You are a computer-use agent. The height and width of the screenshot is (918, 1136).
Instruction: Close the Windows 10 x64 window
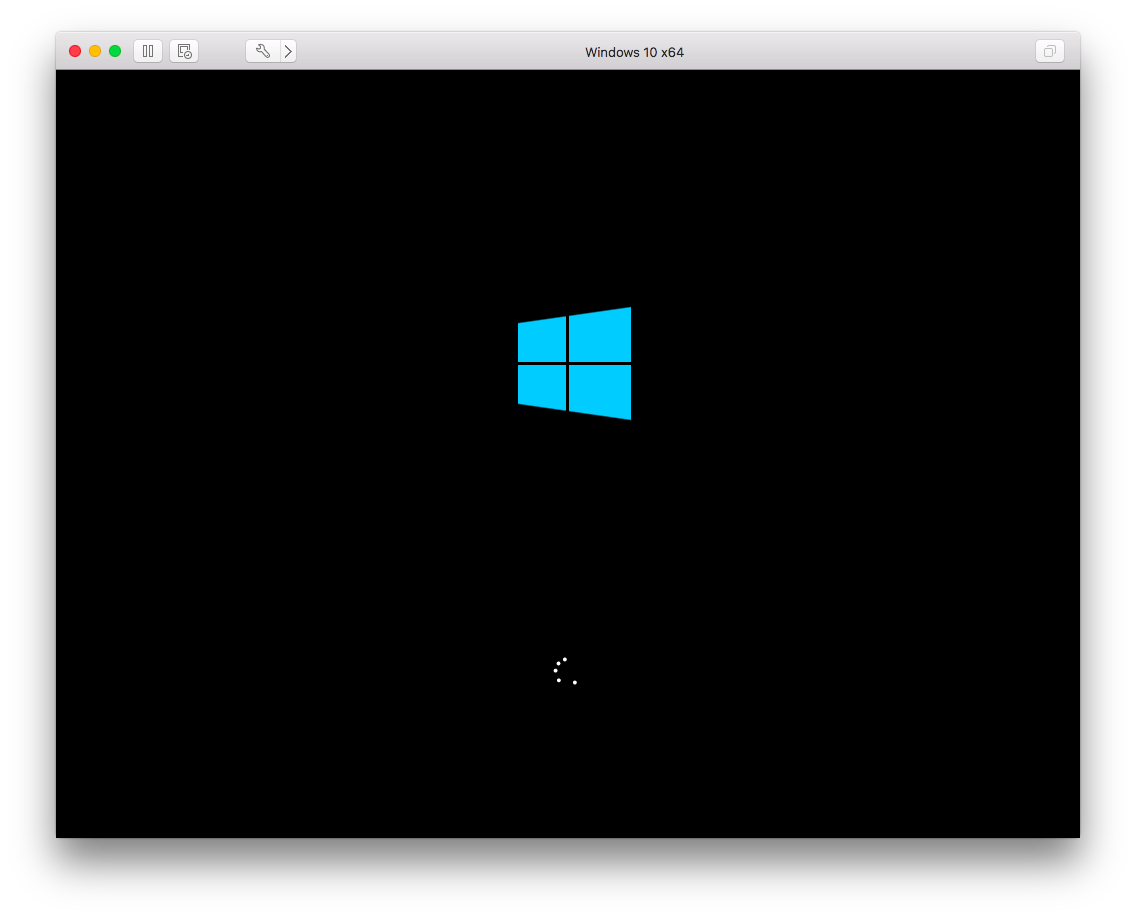[75, 49]
